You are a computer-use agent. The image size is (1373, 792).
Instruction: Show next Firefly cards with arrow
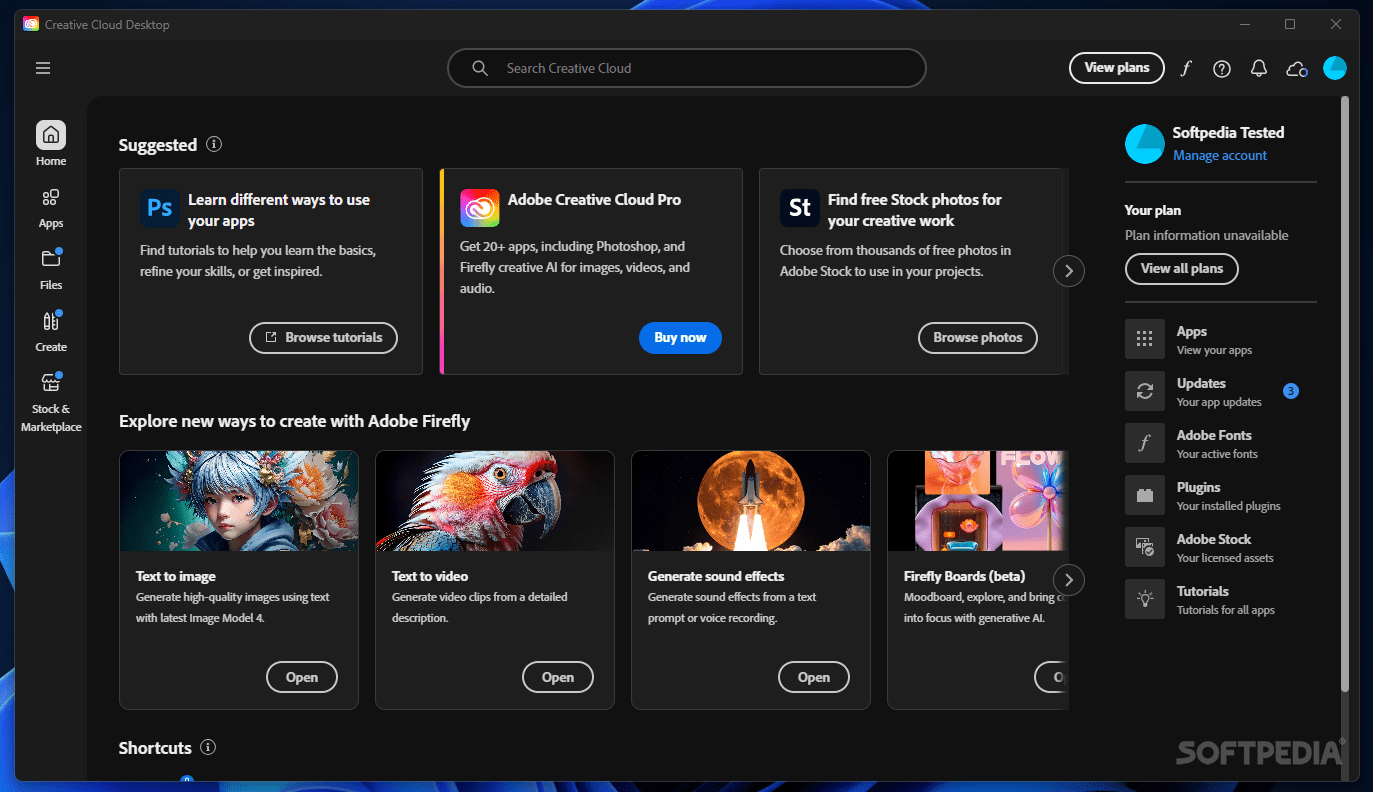(1069, 579)
